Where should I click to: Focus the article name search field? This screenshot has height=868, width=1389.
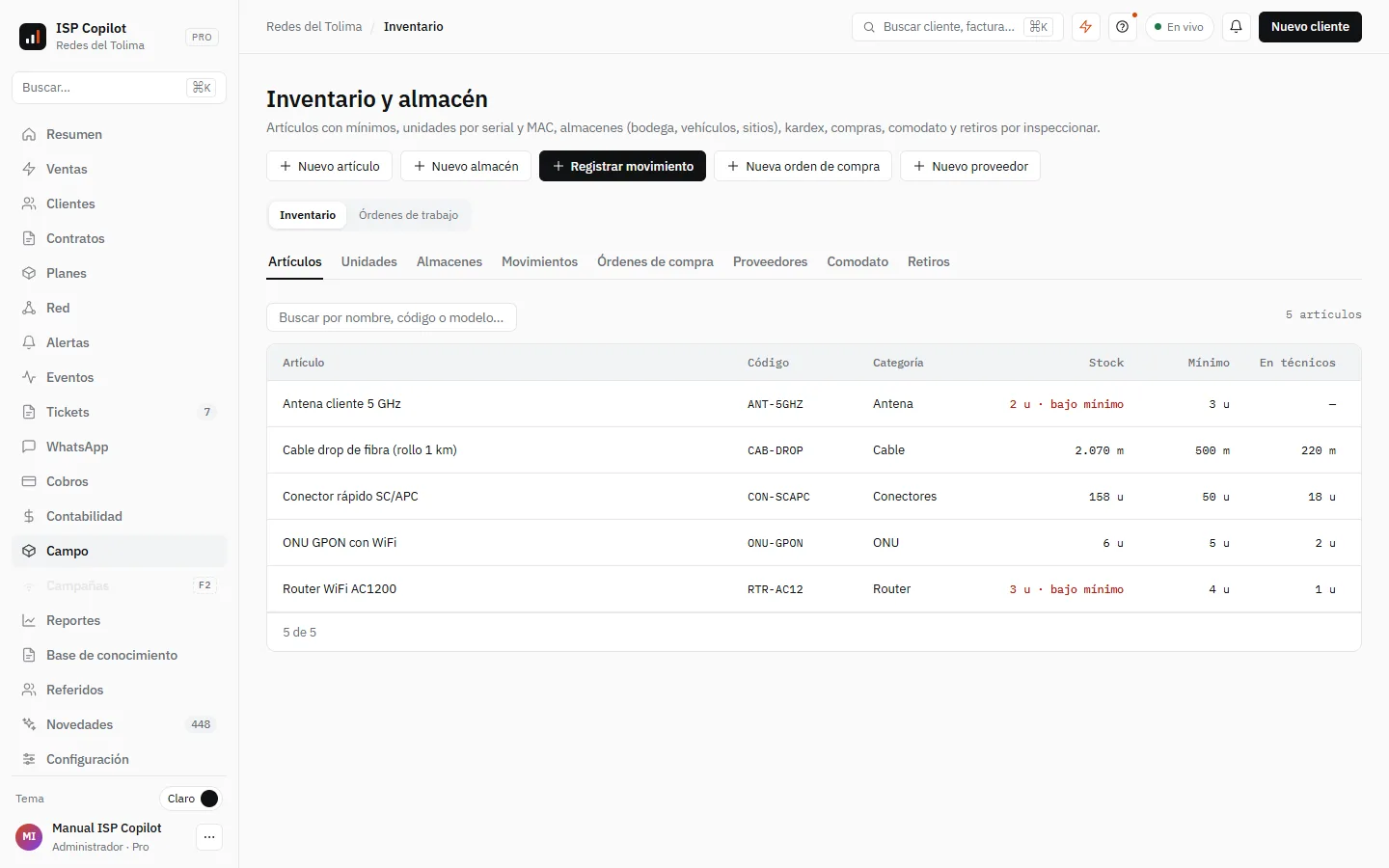click(392, 317)
